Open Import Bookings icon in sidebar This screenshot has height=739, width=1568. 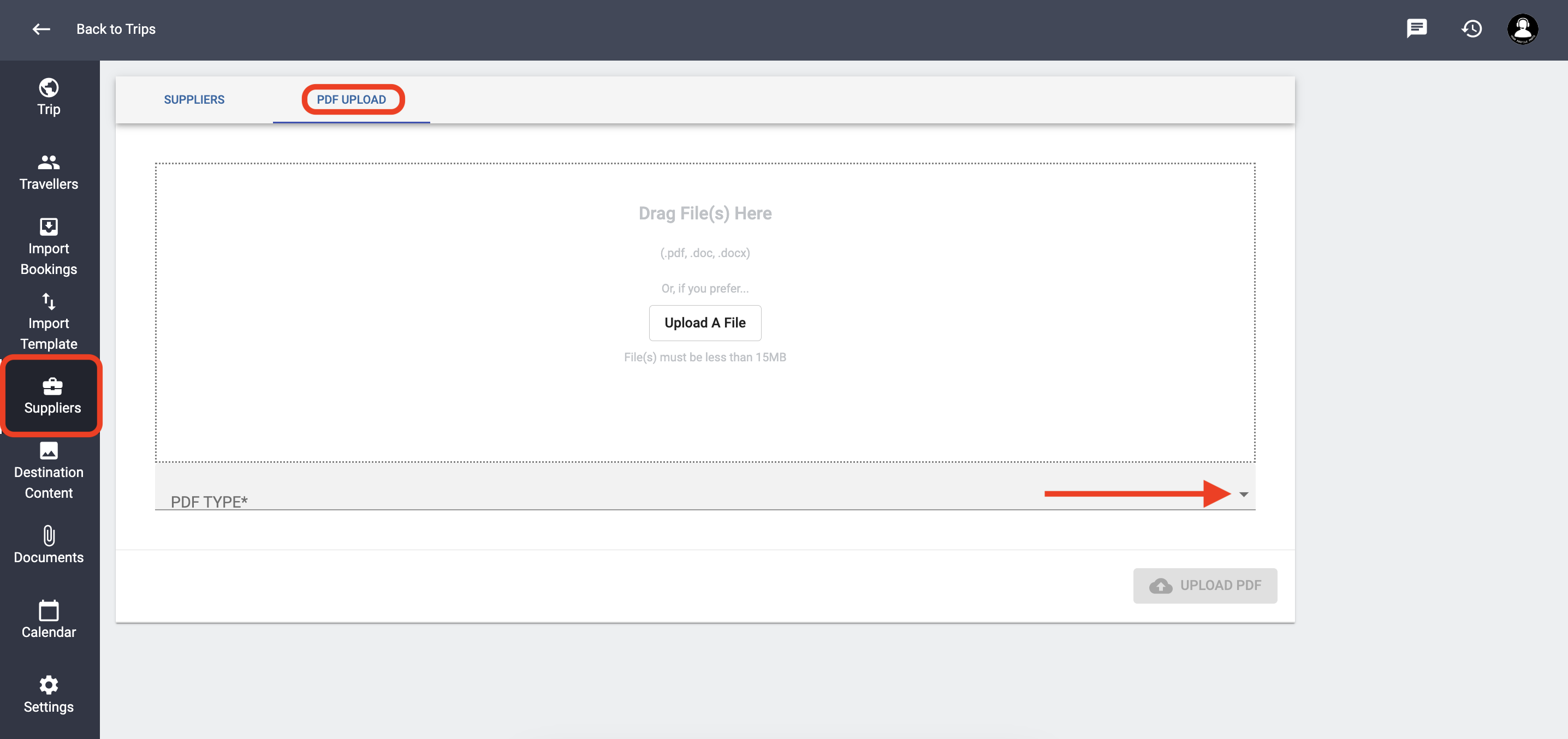49,227
